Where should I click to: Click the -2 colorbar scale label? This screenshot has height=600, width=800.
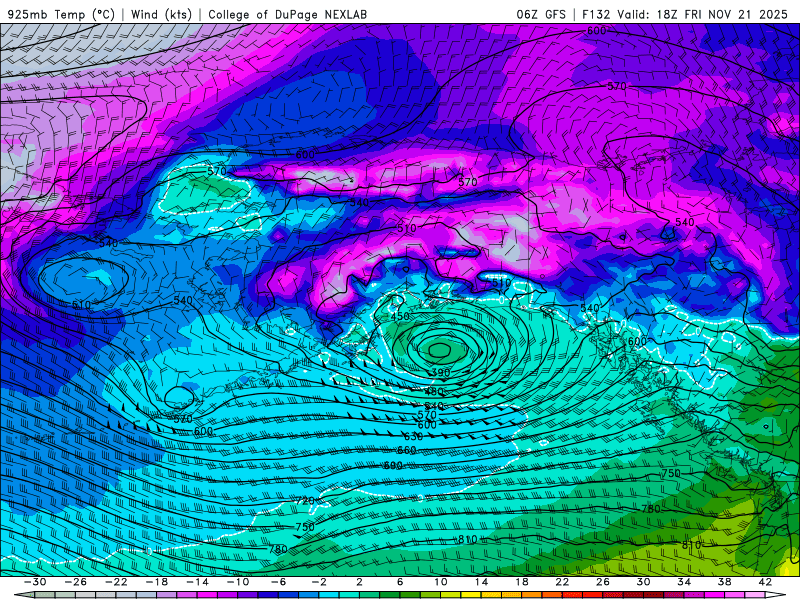(319, 582)
